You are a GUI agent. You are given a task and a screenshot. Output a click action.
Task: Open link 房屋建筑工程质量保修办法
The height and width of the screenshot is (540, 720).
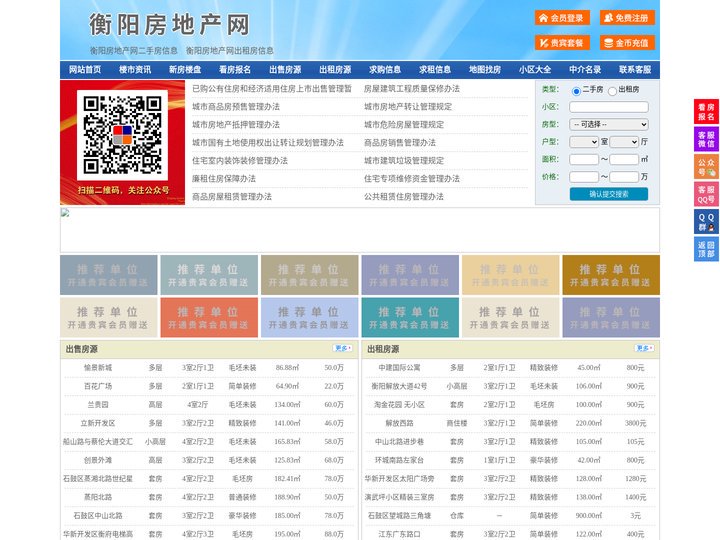coord(412,89)
